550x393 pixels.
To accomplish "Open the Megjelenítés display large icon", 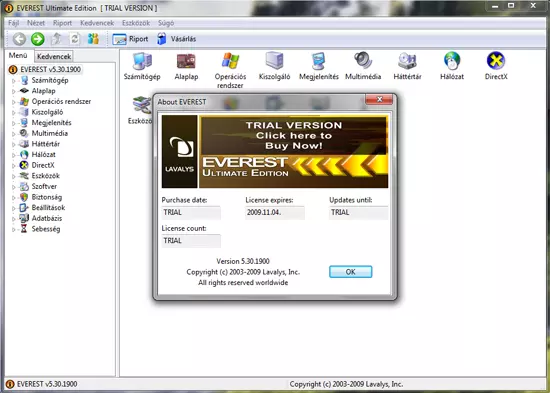I will click(x=318, y=66).
